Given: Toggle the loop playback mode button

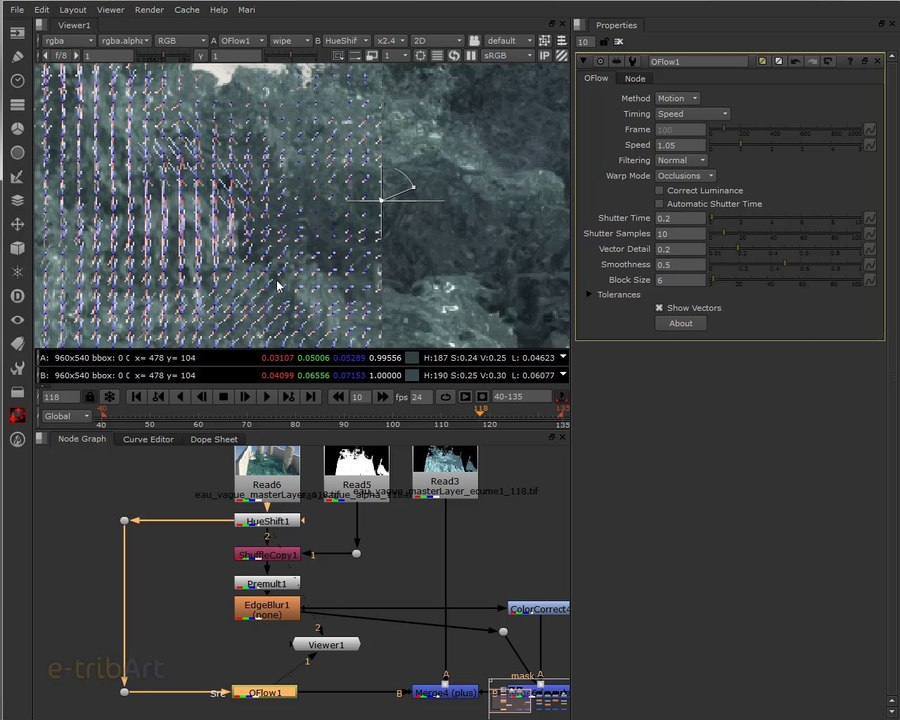Looking at the screenshot, I should tap(445, 397).
